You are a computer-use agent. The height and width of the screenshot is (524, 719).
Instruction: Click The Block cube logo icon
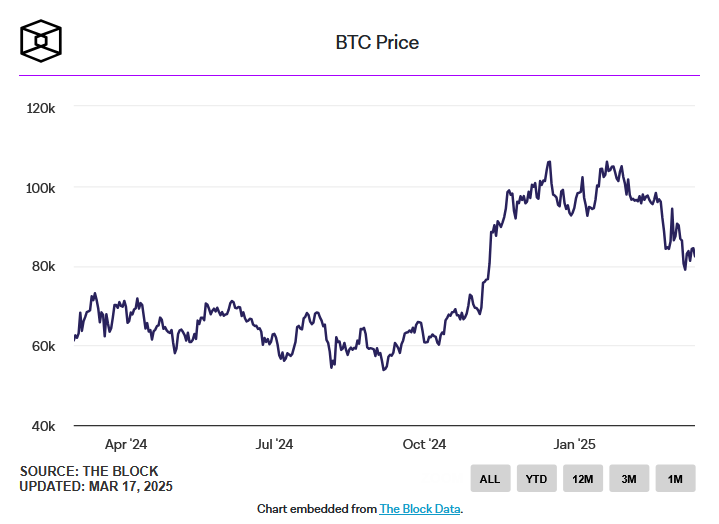(x=43, y=40)
